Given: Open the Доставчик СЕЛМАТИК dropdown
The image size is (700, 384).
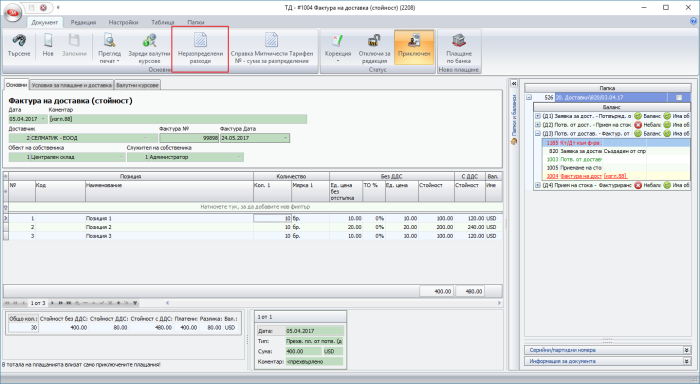Looking at the screenshot, I should coord(145,138).
